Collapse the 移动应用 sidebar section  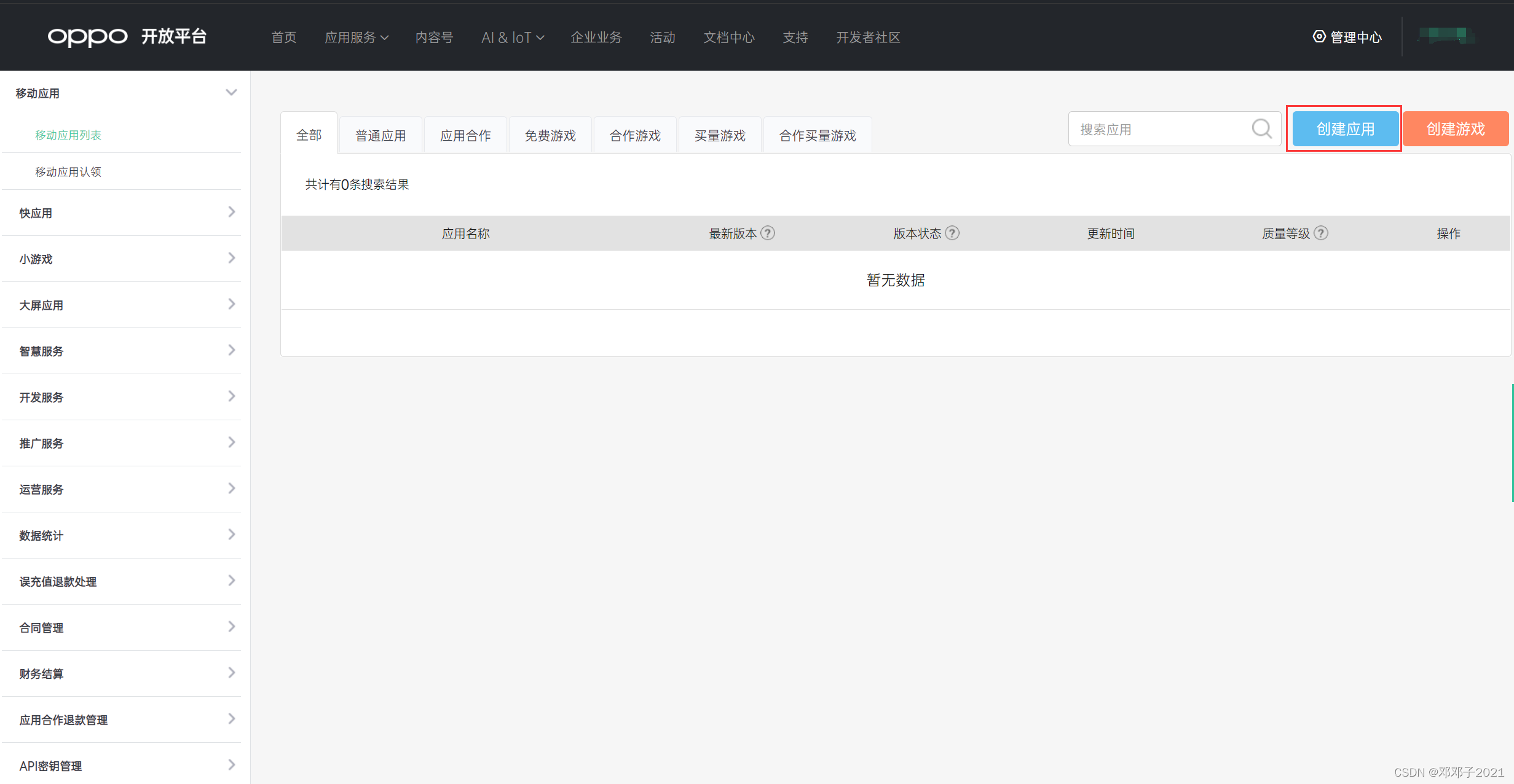coord(231,93)
